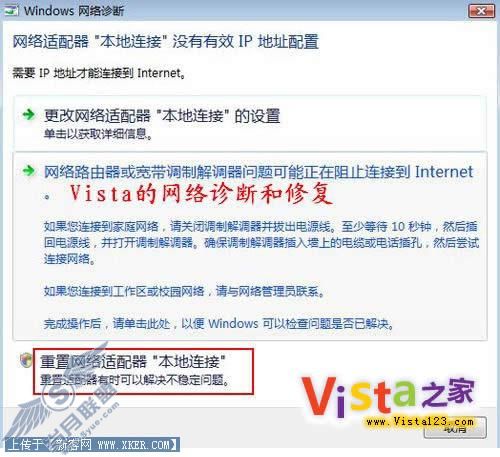Click the winged 三联 watermark logo
This screenshot has height=457, width=500.
coord(62,398)
